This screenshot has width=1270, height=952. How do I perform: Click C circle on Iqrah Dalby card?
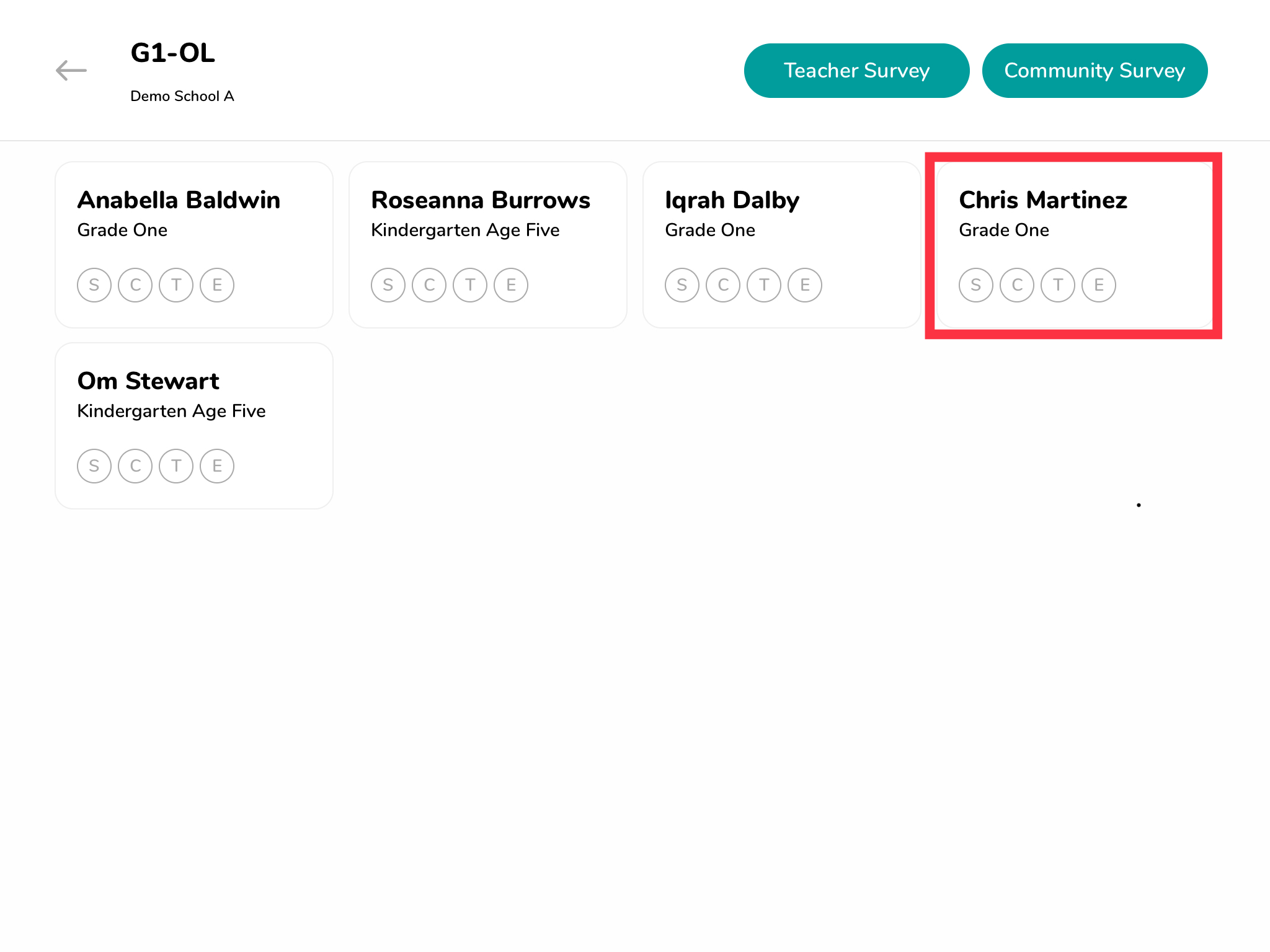(x=723, y=285)
